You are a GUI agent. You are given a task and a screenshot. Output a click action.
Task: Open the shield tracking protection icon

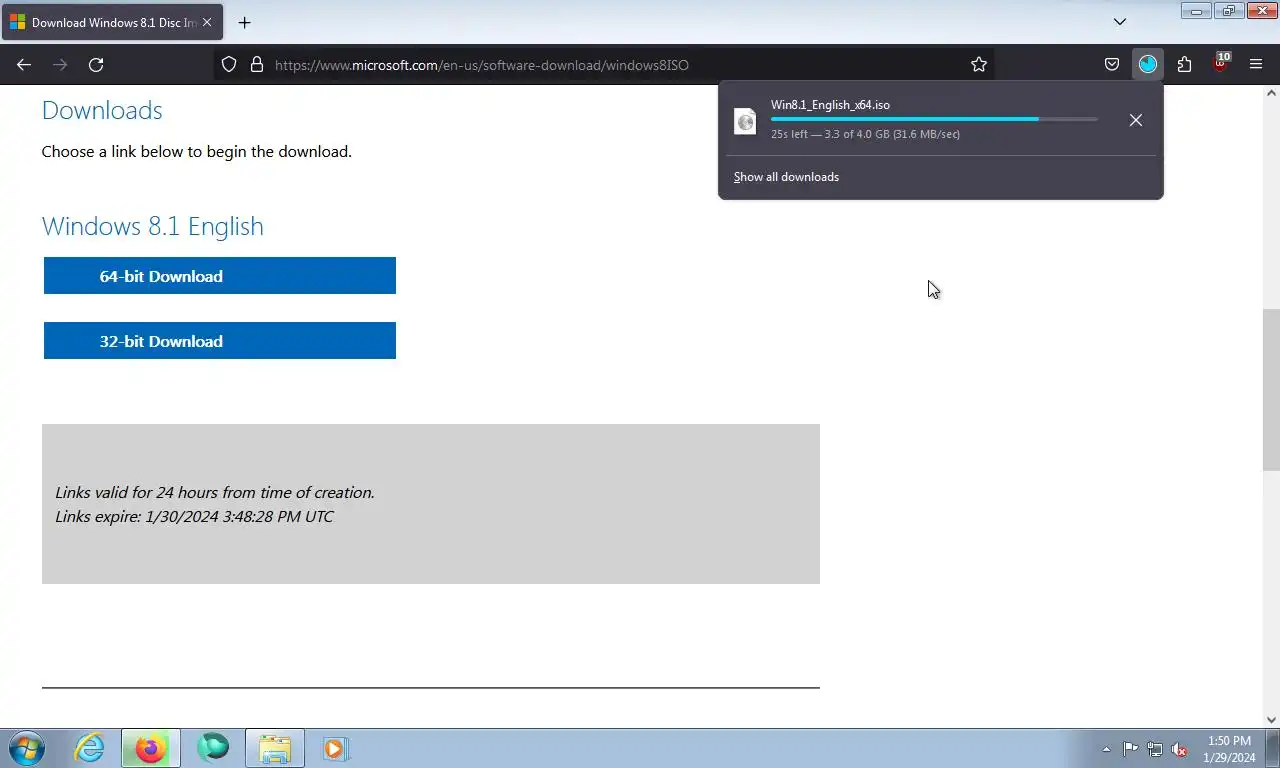tap(229, 64)
